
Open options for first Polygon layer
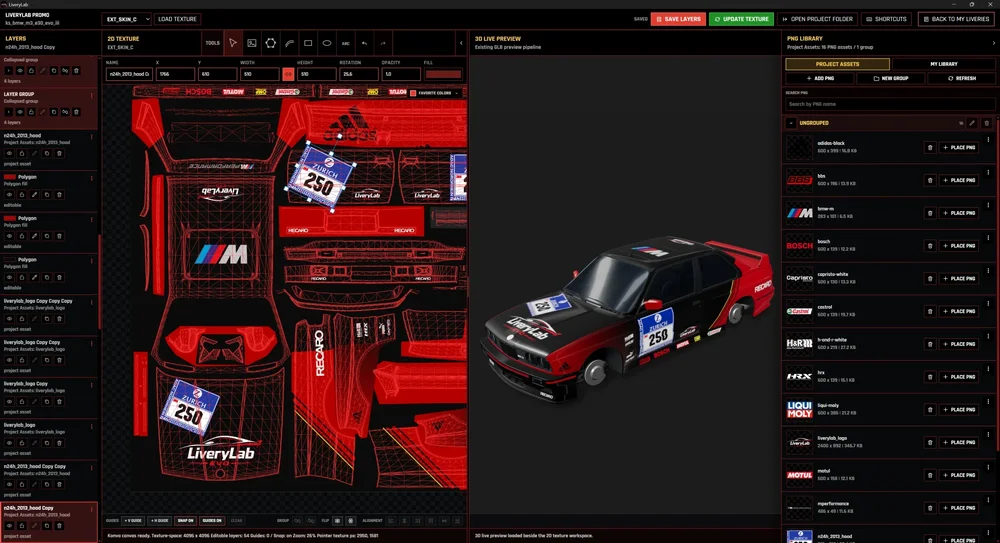click(92, 179)
